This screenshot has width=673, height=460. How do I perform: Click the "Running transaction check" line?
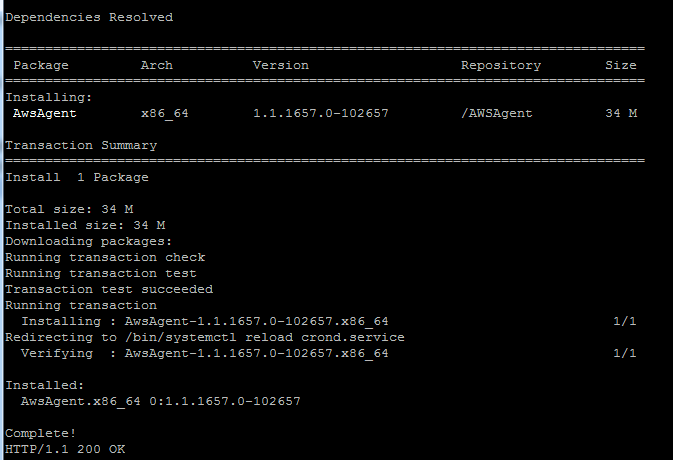(105, 257)
